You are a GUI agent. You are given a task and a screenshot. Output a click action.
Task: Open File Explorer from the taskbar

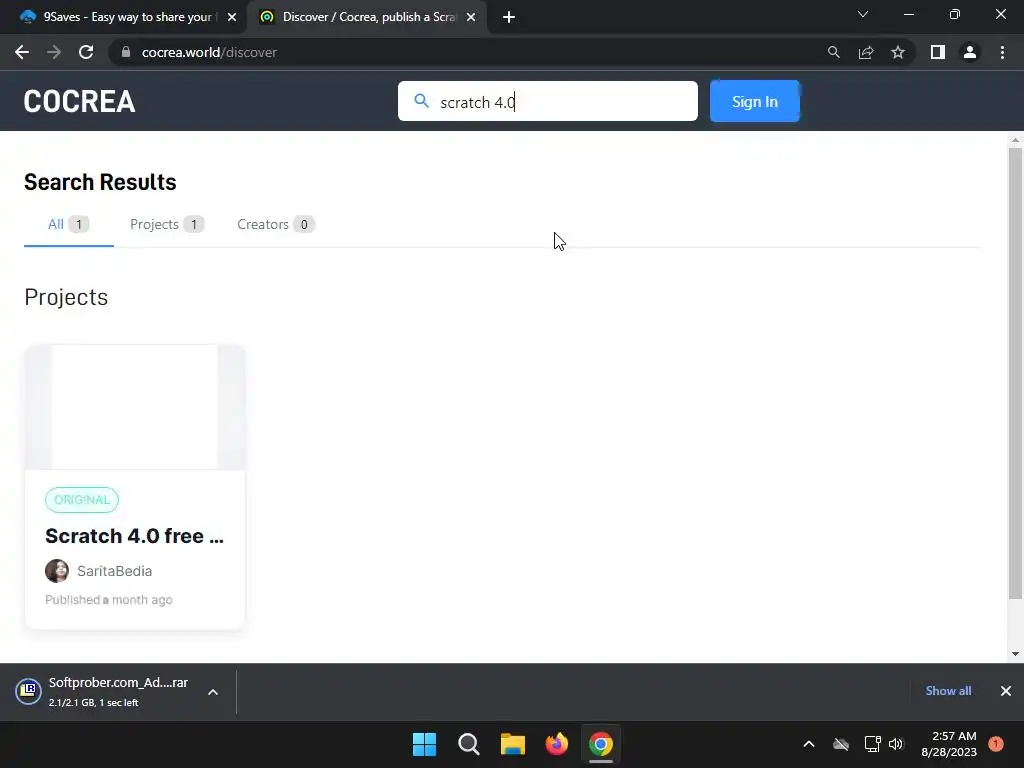[513, 744]
